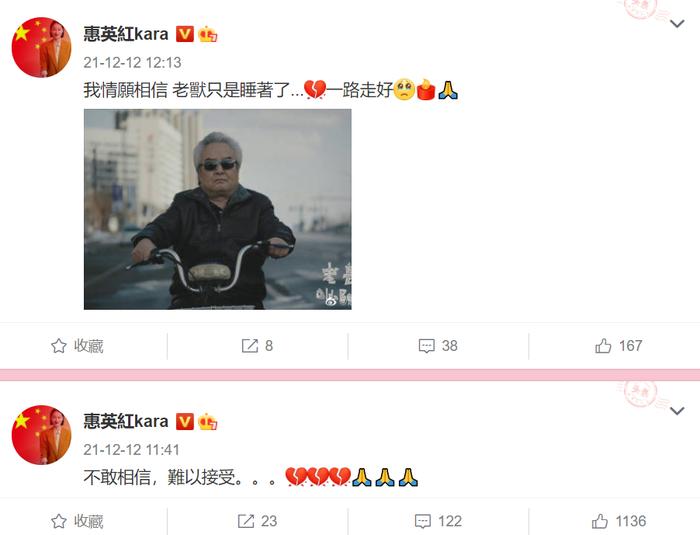Open the profile avatar of first post
The image size is (700, 535).
(x=42, y=47)
